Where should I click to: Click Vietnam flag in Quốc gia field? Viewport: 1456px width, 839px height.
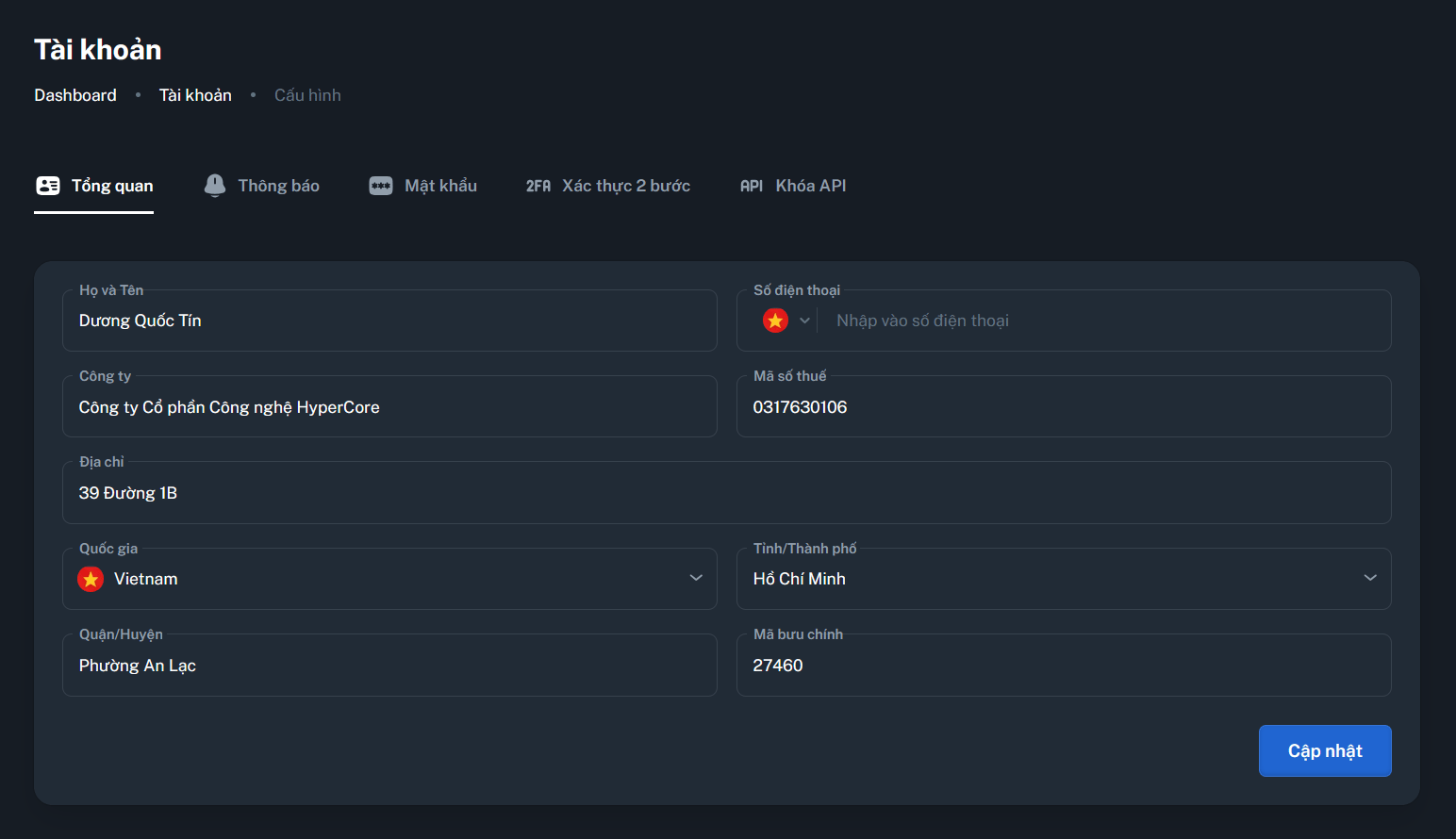pos(91,579)
